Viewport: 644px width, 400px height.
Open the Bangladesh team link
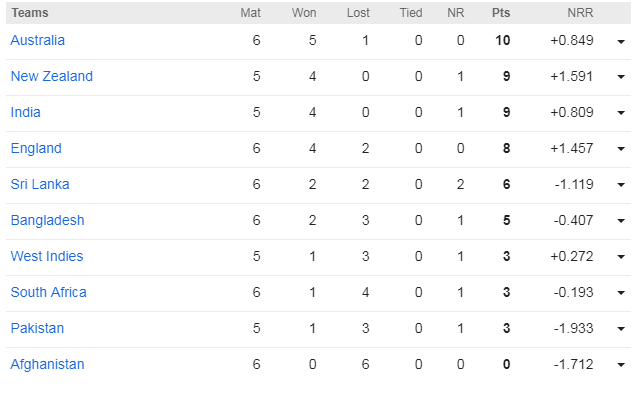47,221
